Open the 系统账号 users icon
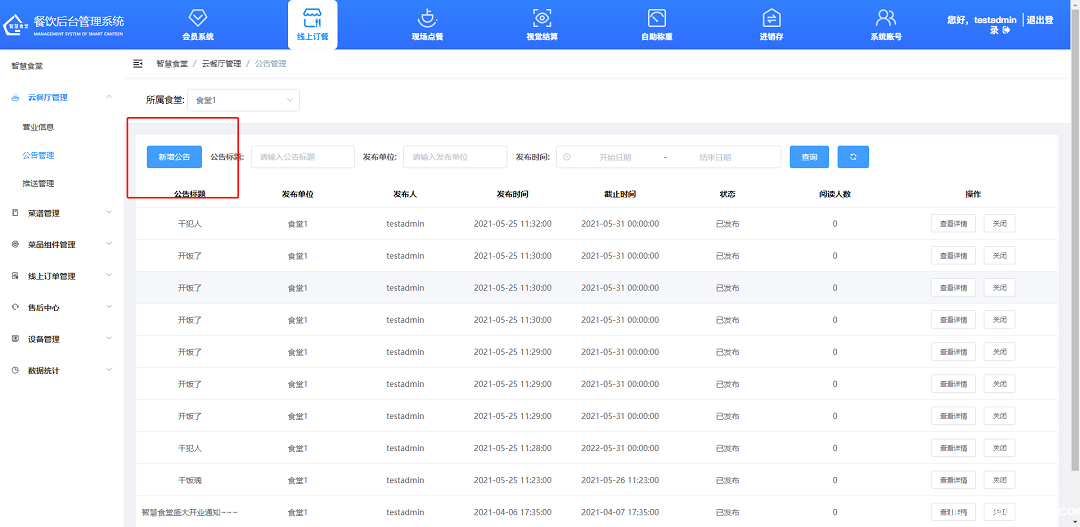Screen dimensions: 1080x527 (885, 18)
